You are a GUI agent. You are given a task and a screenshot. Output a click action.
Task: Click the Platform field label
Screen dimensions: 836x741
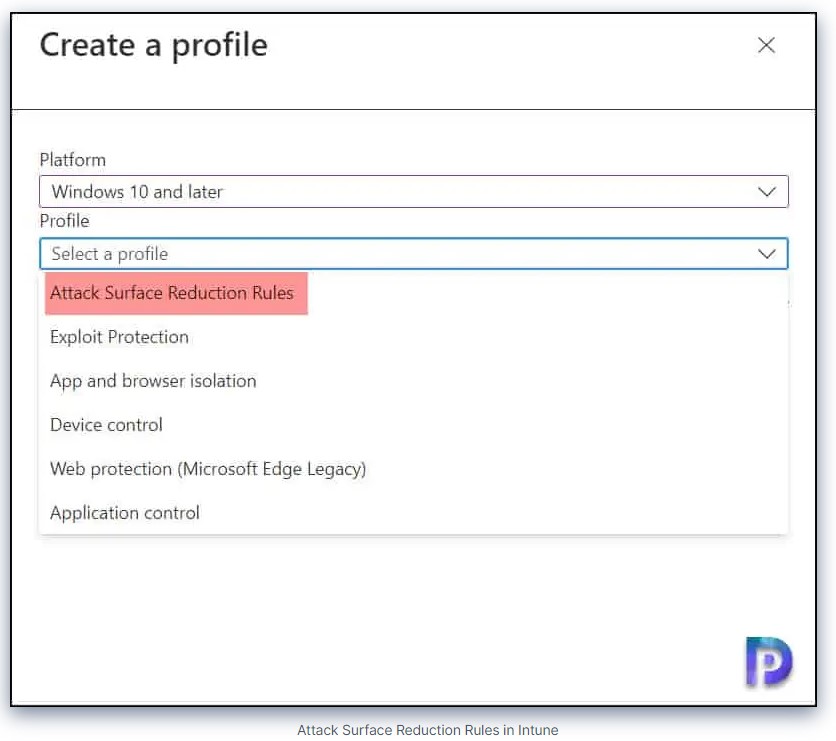[x=72, y=160]
